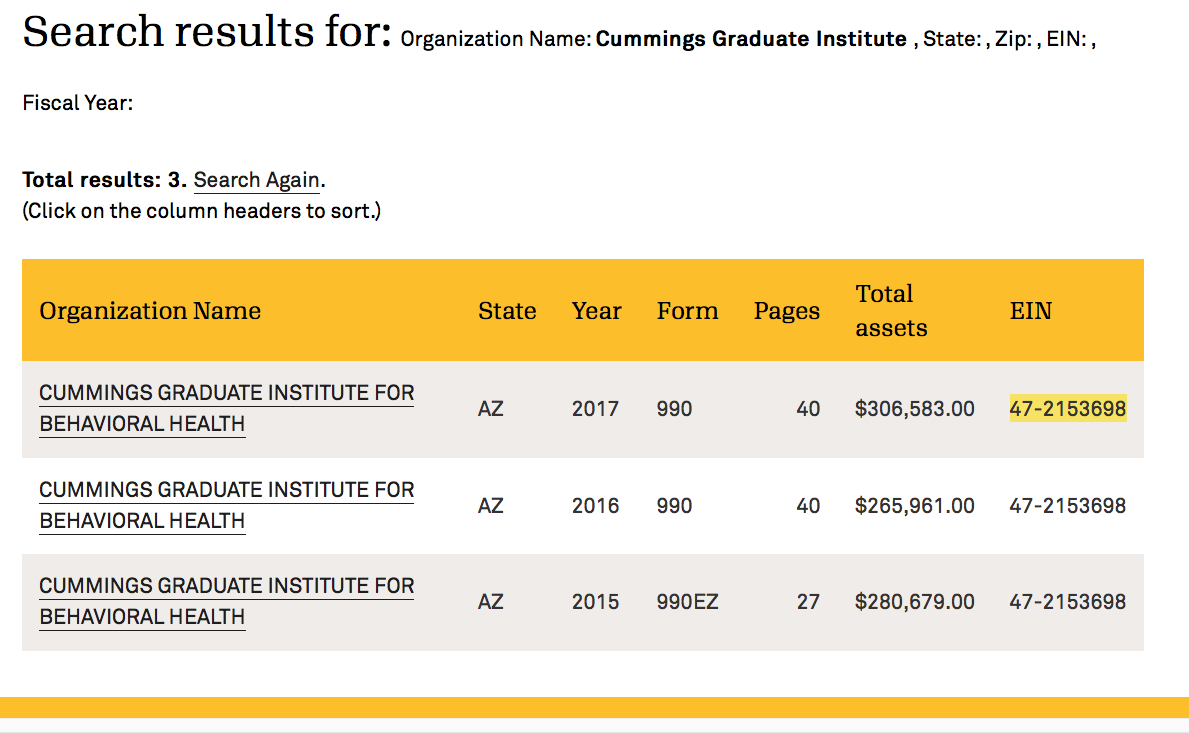Click the EIN in the 2015 row

1068,602
